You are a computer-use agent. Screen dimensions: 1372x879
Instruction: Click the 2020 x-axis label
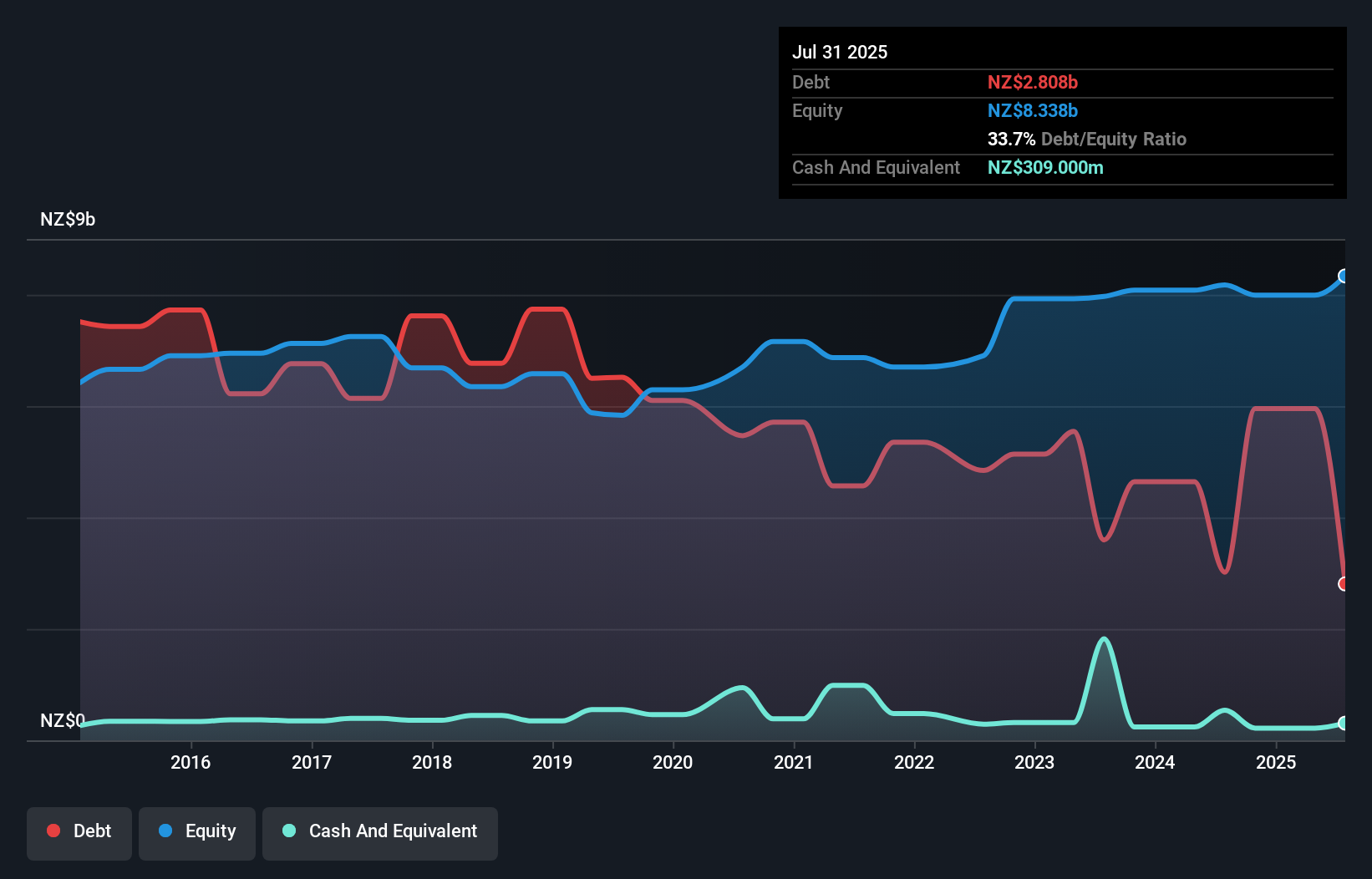coord(673,762)
